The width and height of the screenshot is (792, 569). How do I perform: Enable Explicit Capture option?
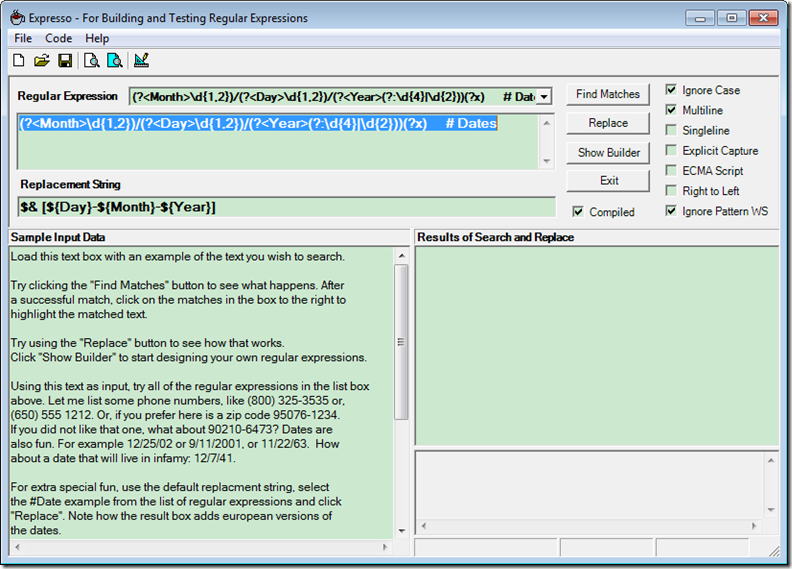671,150
